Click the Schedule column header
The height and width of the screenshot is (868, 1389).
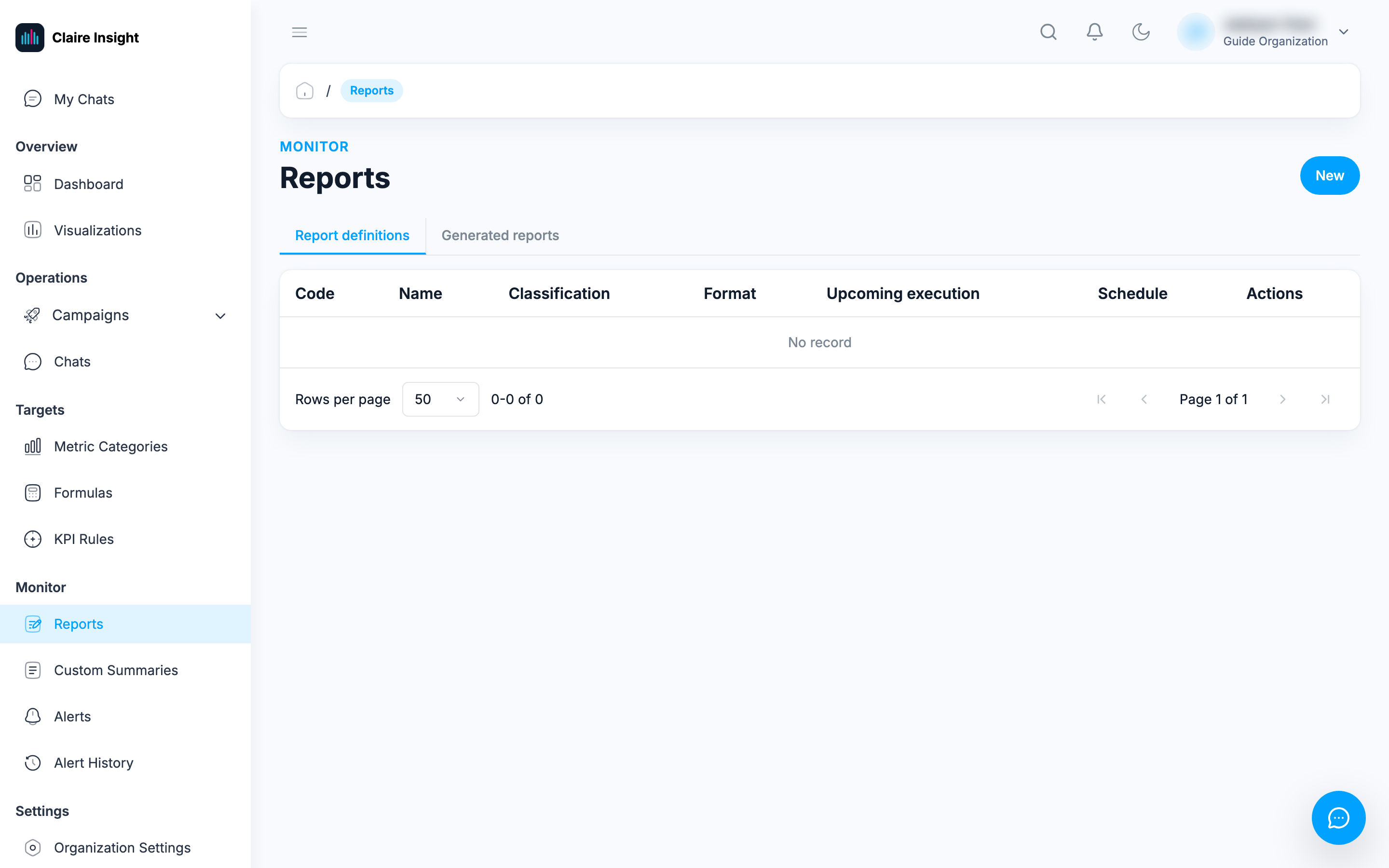[1132, 293]
